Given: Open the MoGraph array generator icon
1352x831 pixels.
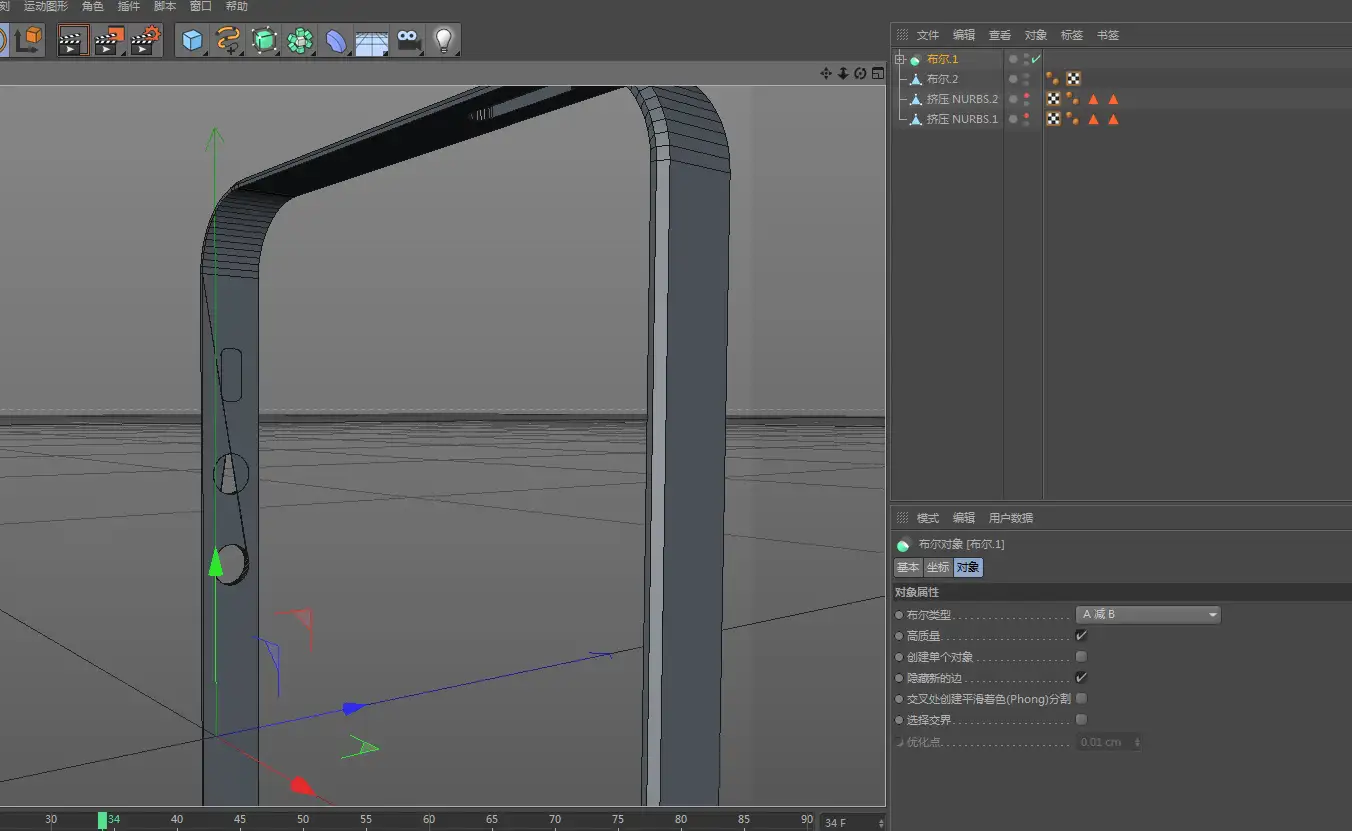Looking at the screenshot, I should (300, 40).
